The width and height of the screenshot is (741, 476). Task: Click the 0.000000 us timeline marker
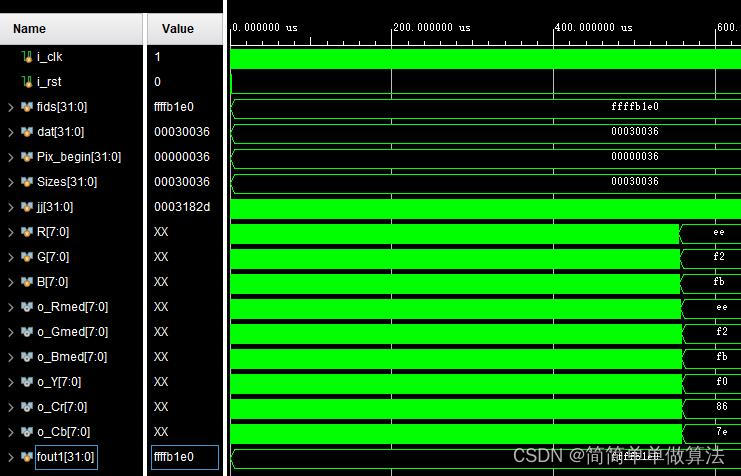point(265,27)
